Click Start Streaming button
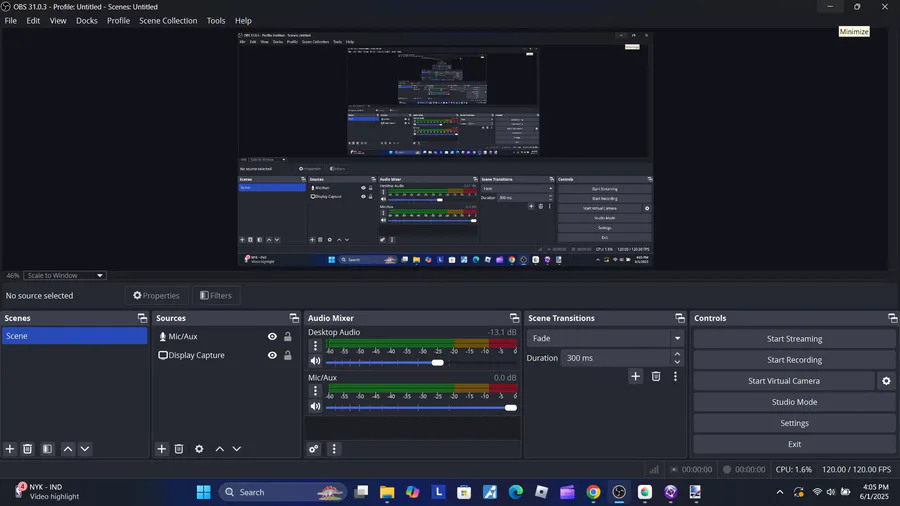This screenshot has width=900, height=506. click(794, 339)
